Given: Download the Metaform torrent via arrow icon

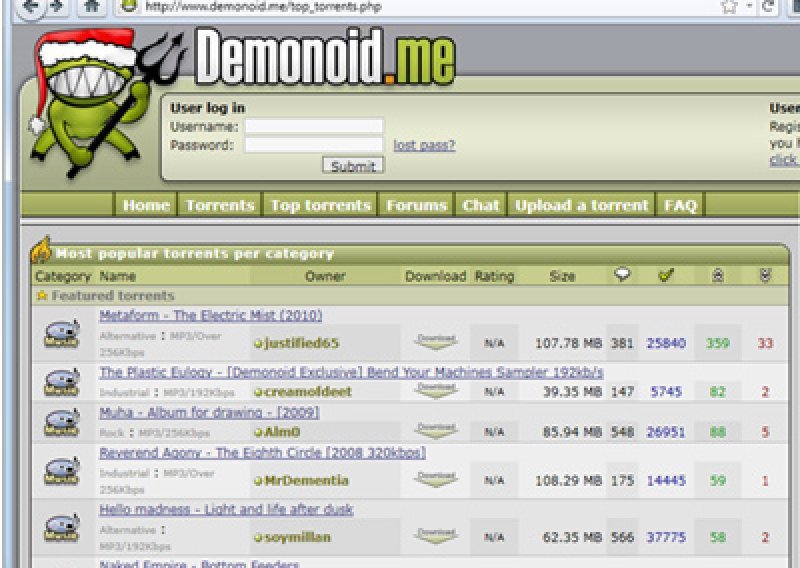Looking at the screenshot, I should click(x=436, y=341).
